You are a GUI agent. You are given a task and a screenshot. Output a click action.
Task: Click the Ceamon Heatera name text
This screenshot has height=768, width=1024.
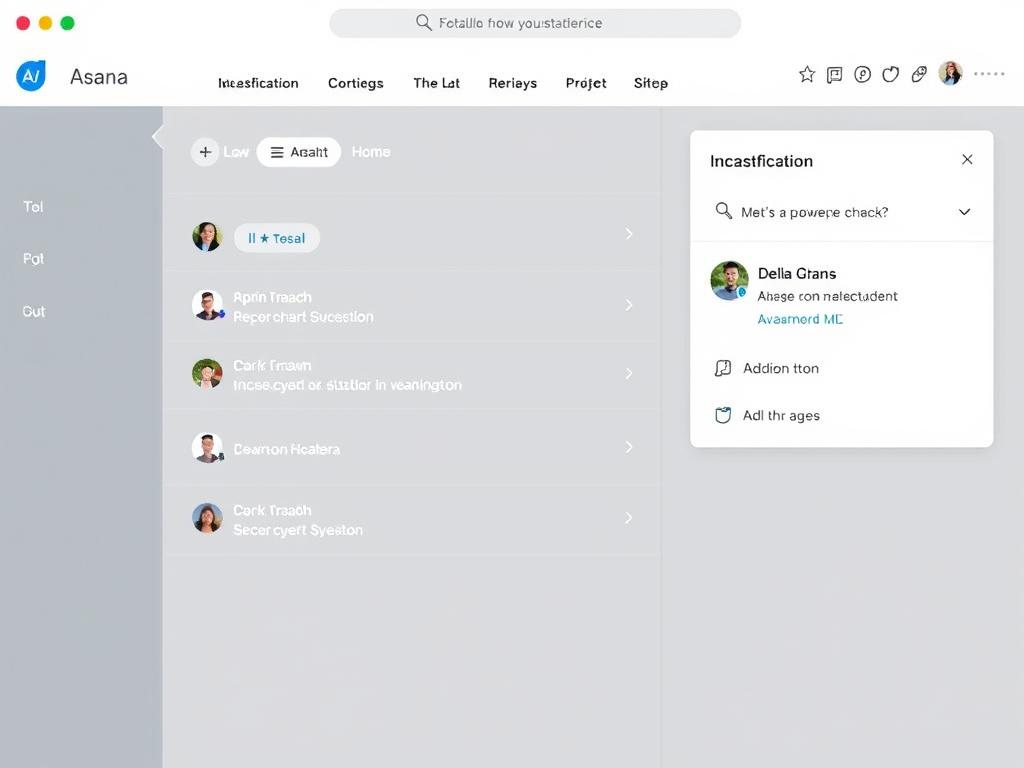click(287, 449)
